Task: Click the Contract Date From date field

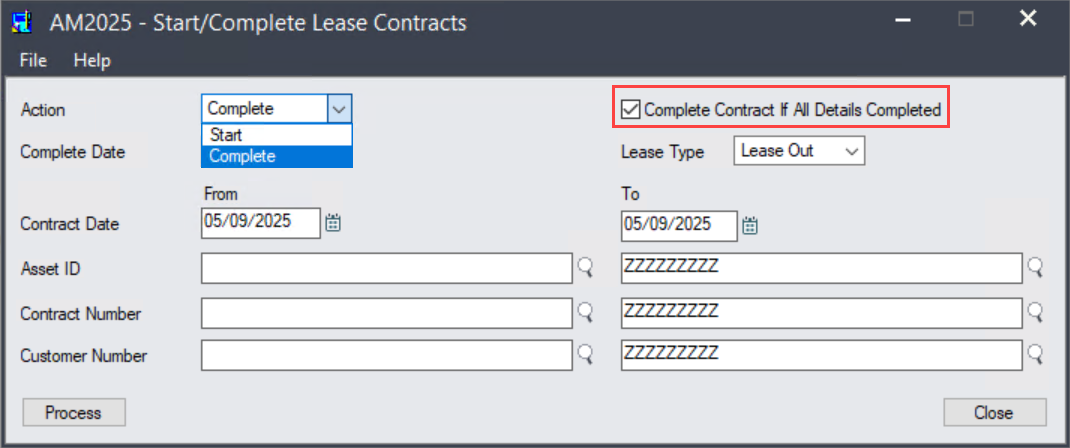Action: (261, 223)
